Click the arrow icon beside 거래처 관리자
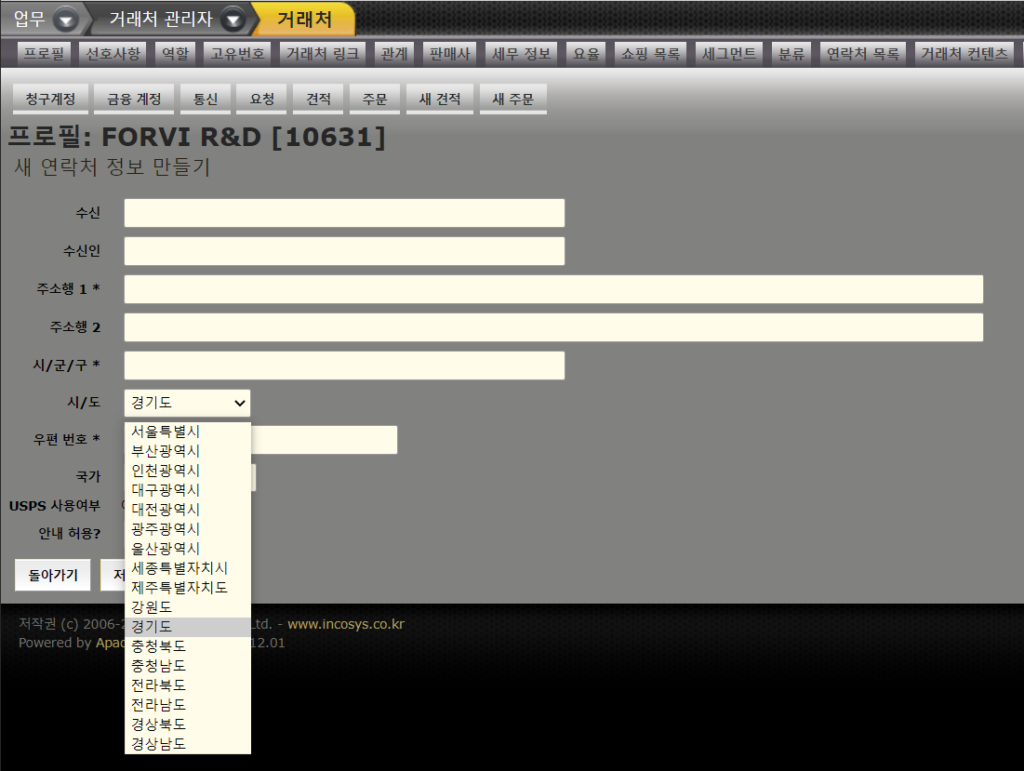 232,19
